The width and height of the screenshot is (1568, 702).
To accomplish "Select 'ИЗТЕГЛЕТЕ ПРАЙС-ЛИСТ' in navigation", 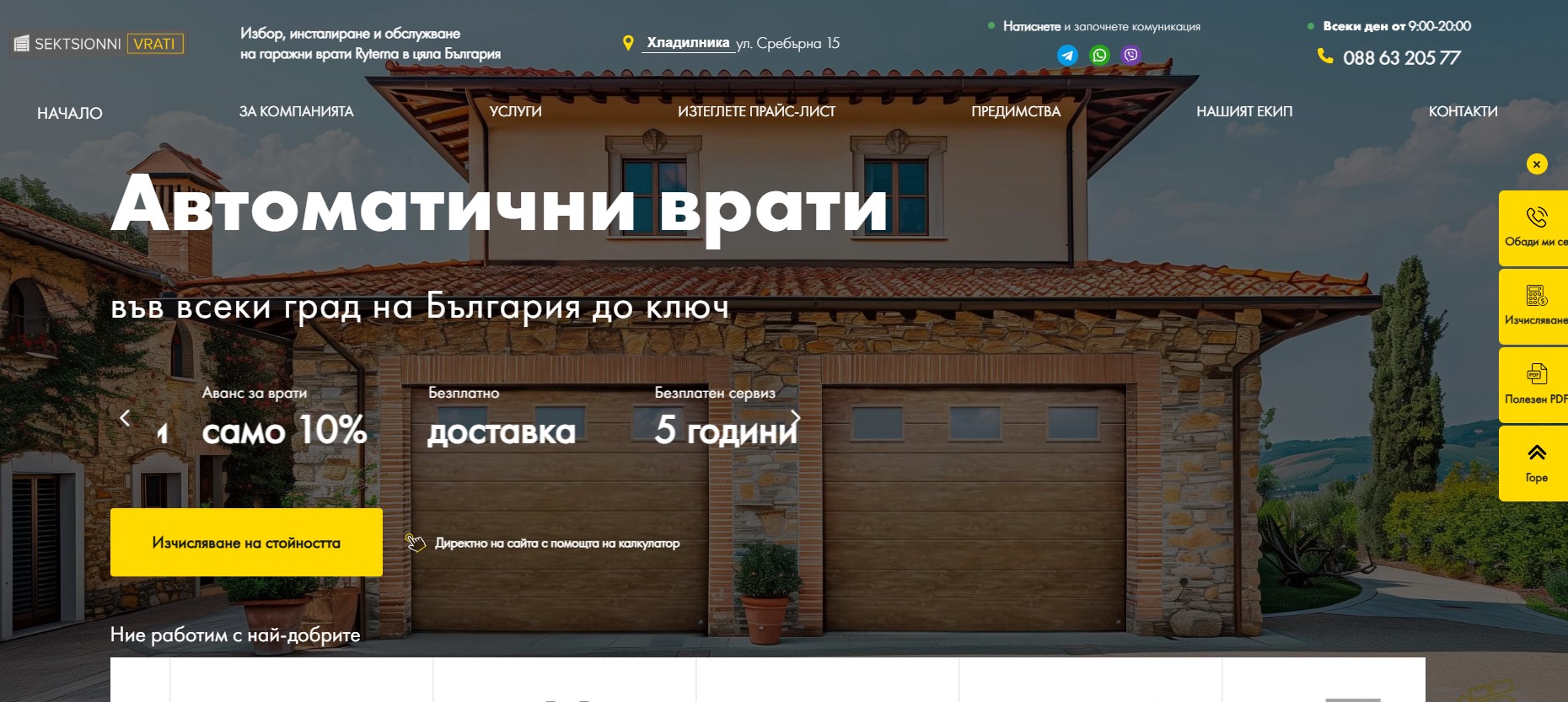I will coord(756,111).
